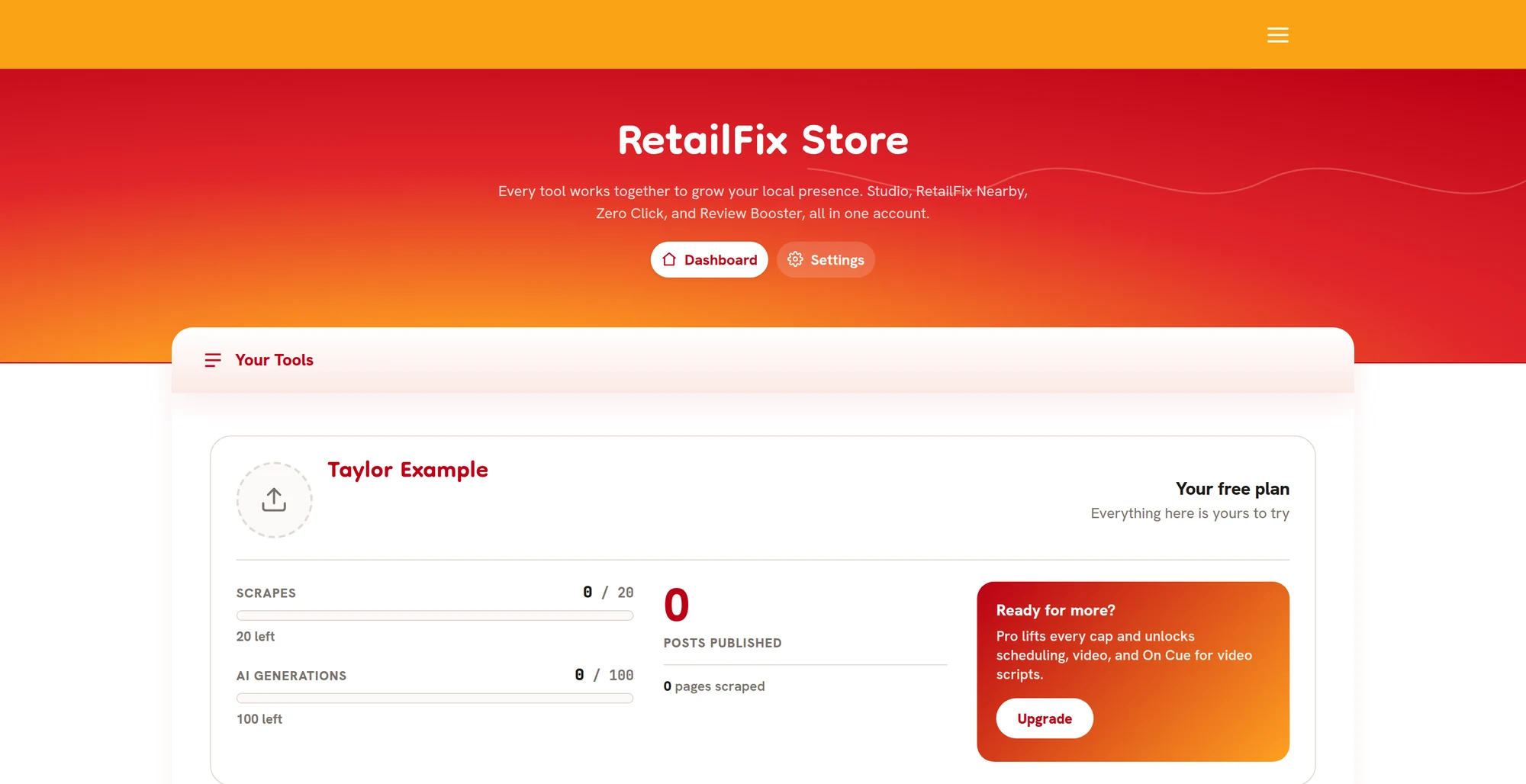Click the '0 pages scraped' text
The height and width of the screenshot is (784, 1526).
pyautogui.click(x=714, y=686)
